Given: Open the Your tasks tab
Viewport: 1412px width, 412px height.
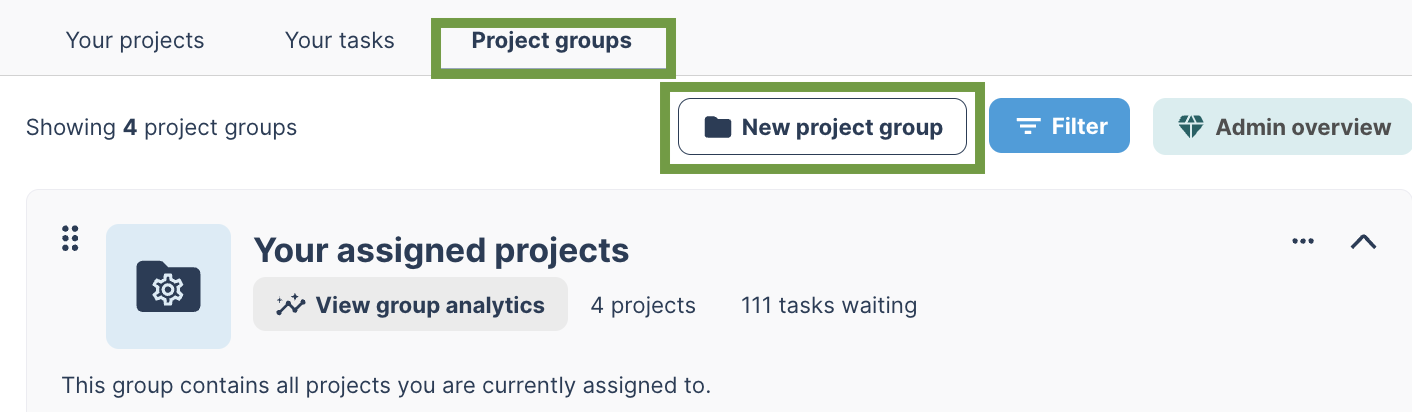Looking at the screenshot, I should 340,41.
